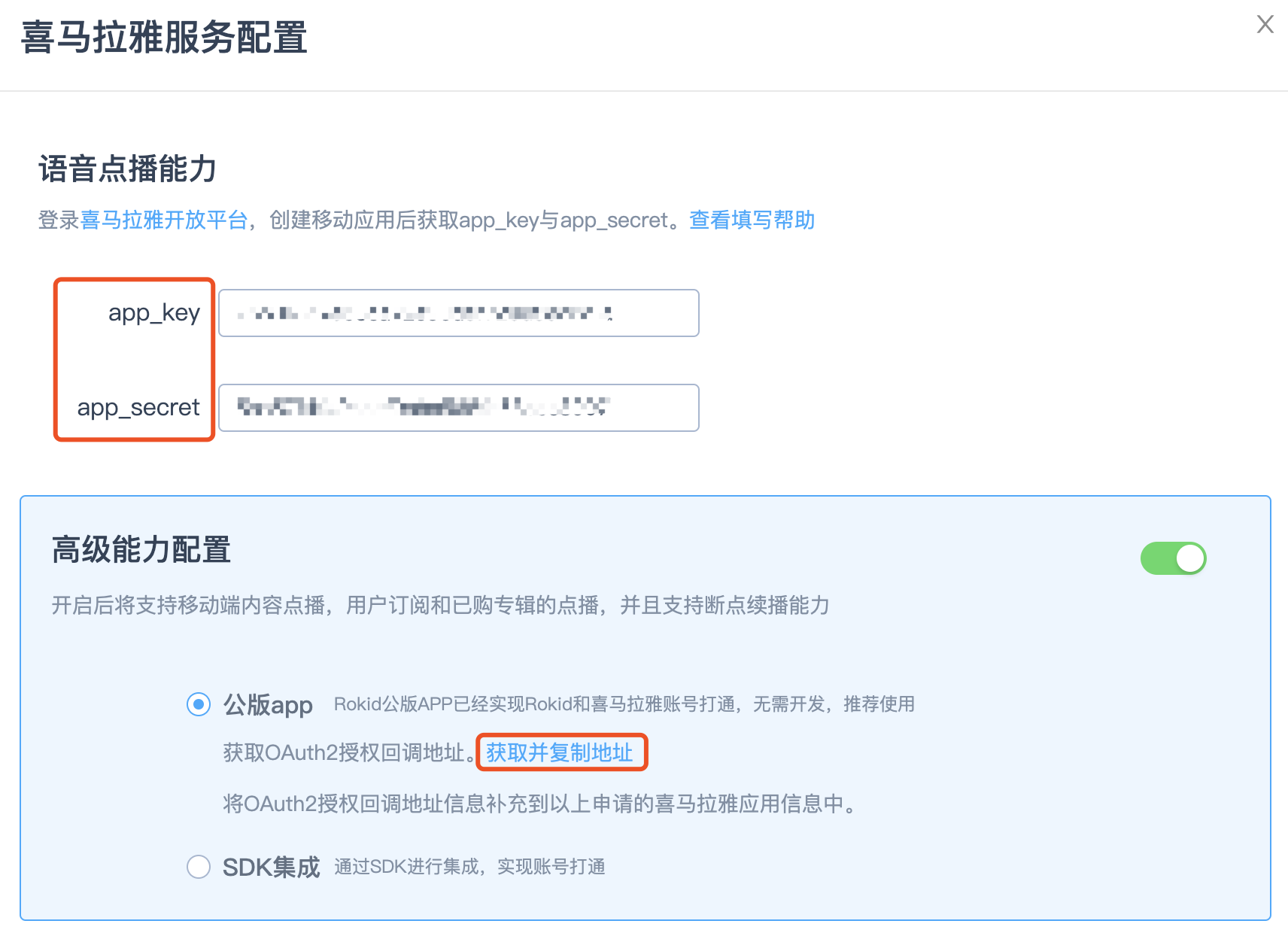Click the 通过SDK进行集成，实现账号打通 description
This screenshot has height=939, width=1288.
coord(470,867)
